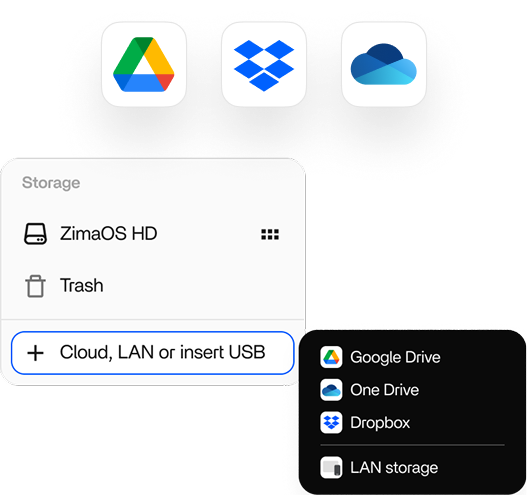Open the ZimaOS HD storage item
This screenshot has height=495, width=527.
153,234
